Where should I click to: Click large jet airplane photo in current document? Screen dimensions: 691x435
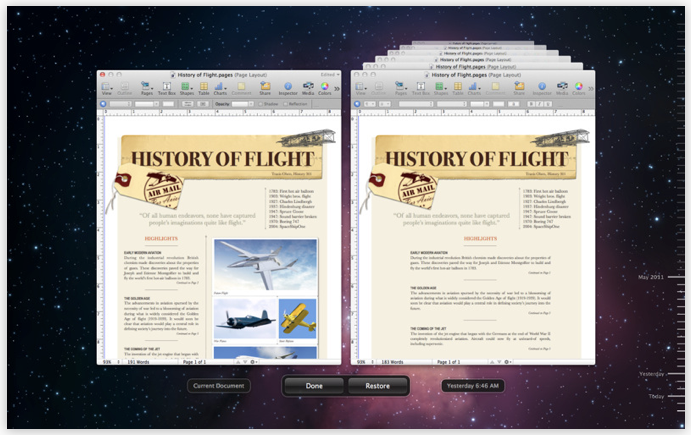265,265
